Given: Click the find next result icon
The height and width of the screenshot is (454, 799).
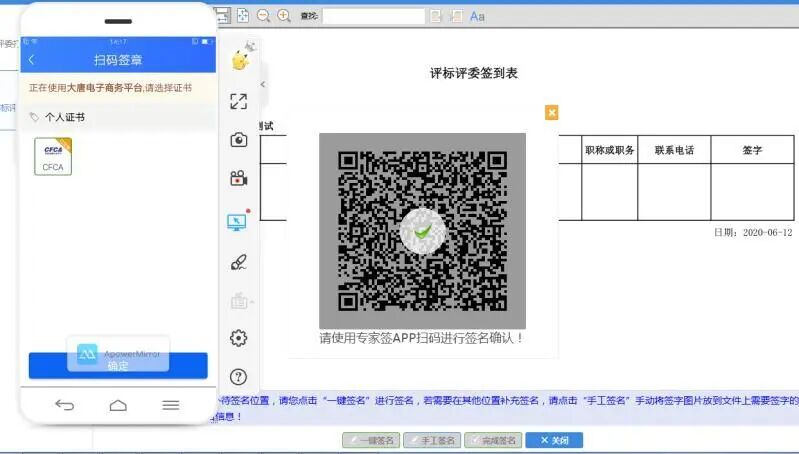Looking at the screenshot, I should (x=457, y=16).
